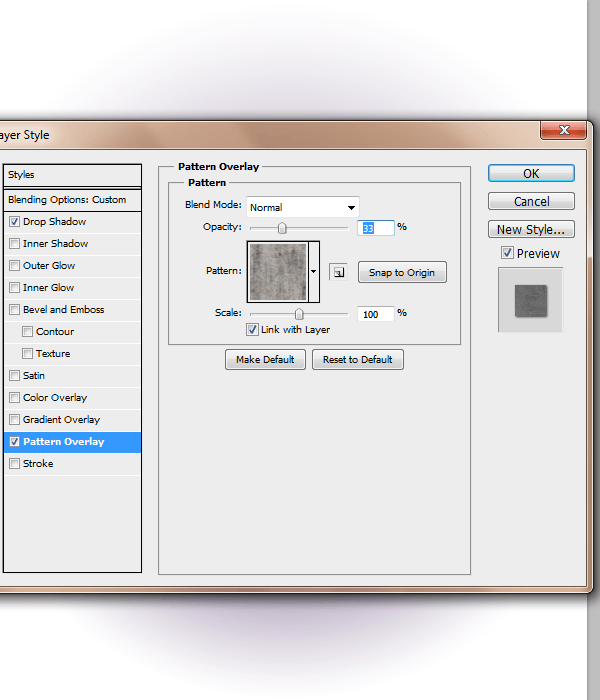Viewport: 600px width, 700px height.
Task: Disable the Drop Shadow checkbox
Action: click(14, 222)
